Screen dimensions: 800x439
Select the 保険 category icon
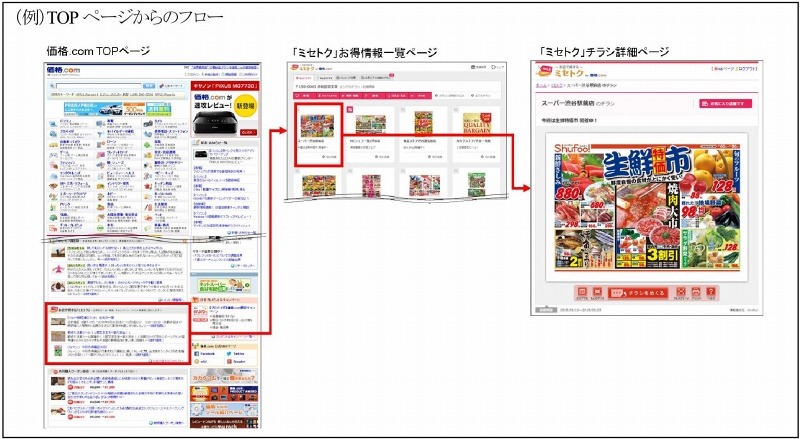coord(148,145)
